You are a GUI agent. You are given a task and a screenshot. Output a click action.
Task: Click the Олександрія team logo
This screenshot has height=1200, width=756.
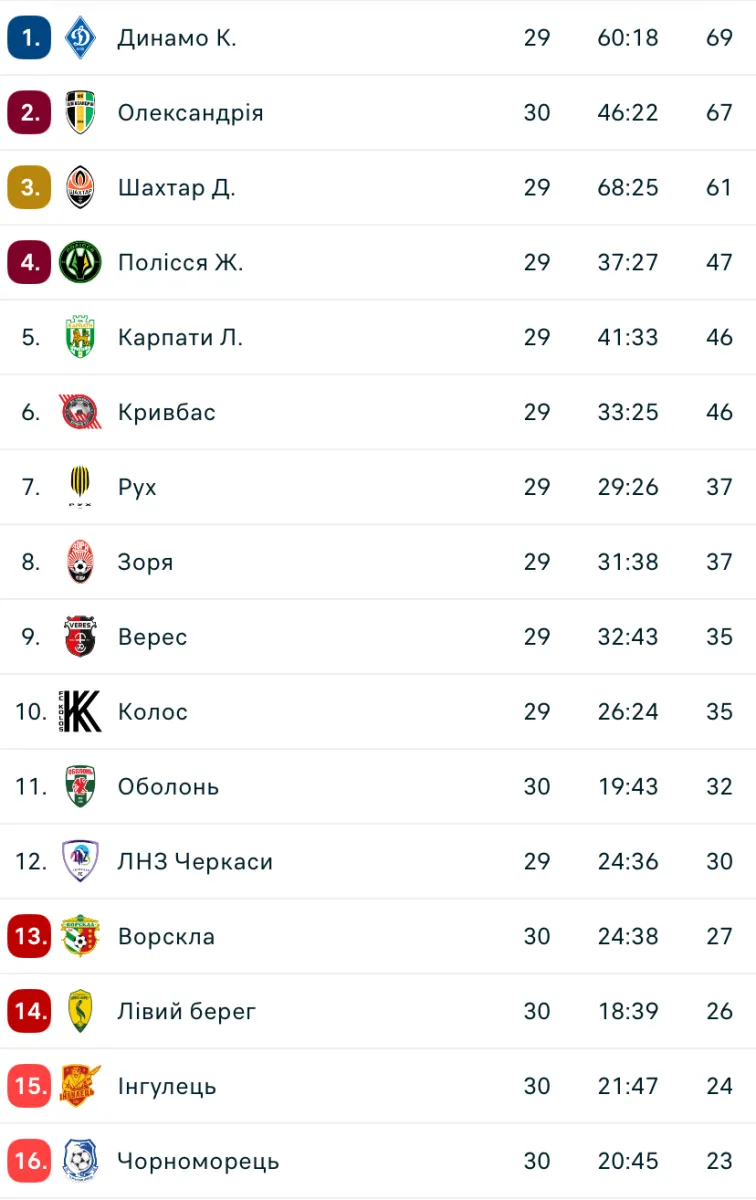80,112
